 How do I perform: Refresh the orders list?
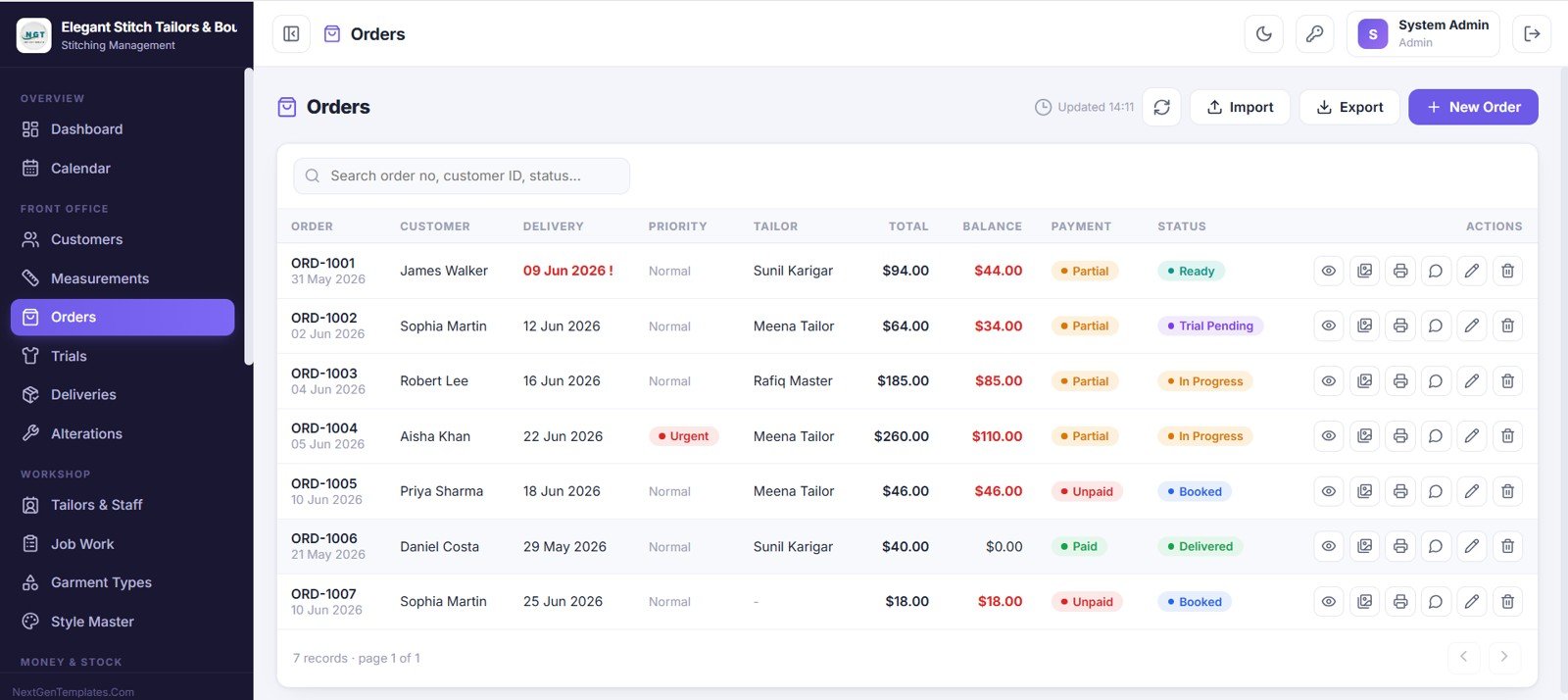click(1161, 107)
